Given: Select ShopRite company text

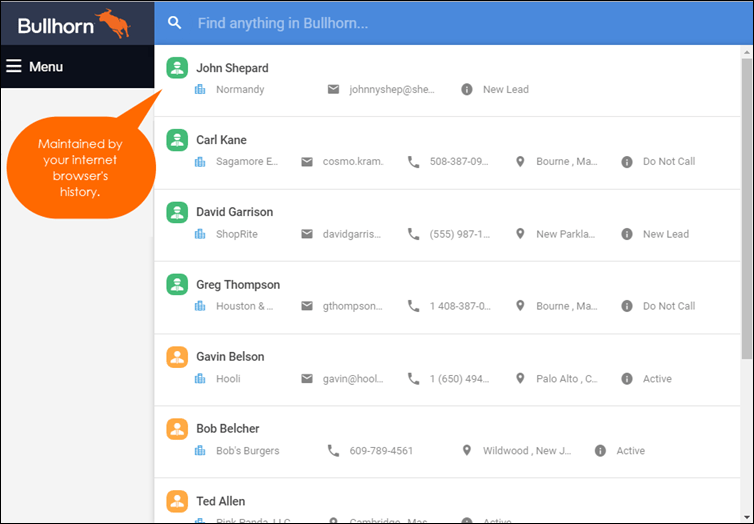Looking at the screenshot, I should pyautogui.click(x=237, y=234).
